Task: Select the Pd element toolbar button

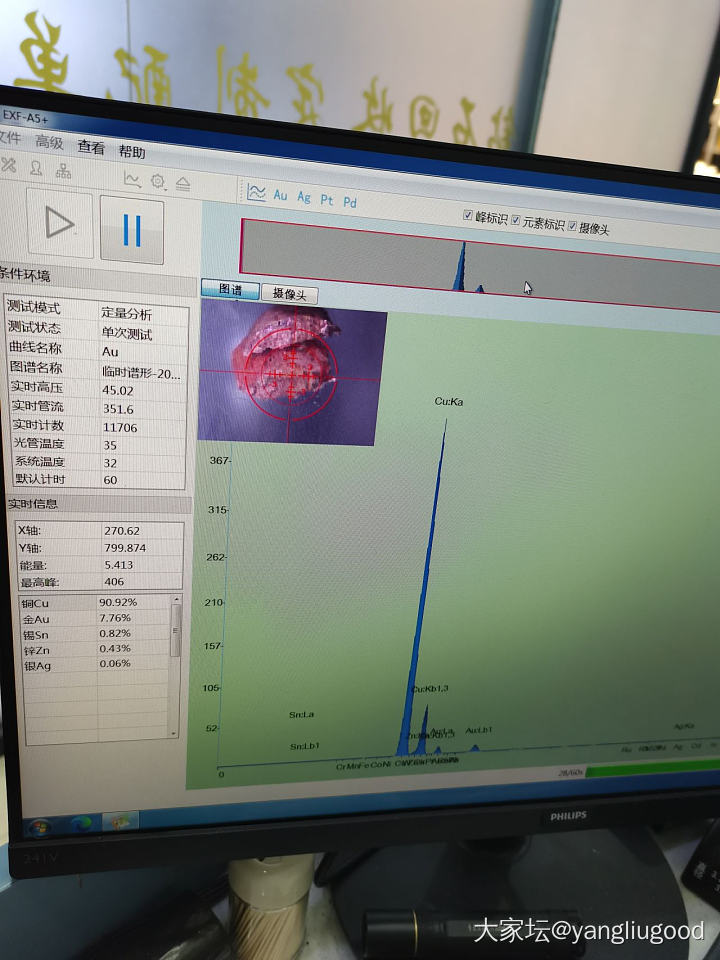Action: tap(350, 202)
